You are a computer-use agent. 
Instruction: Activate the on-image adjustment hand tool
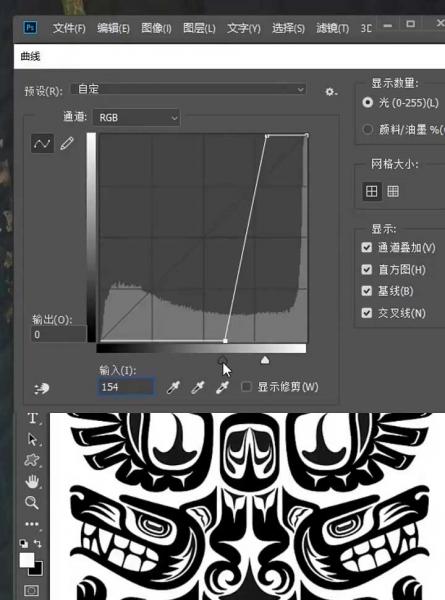point(41,389)
